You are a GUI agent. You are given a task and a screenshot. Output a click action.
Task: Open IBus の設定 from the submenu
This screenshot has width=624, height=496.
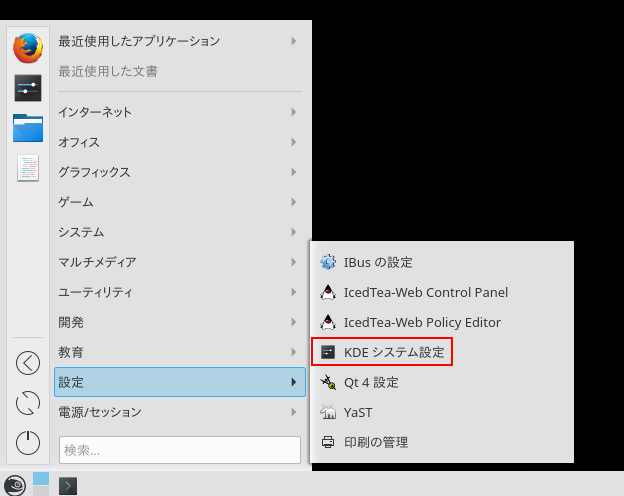[x=442, y=262]
